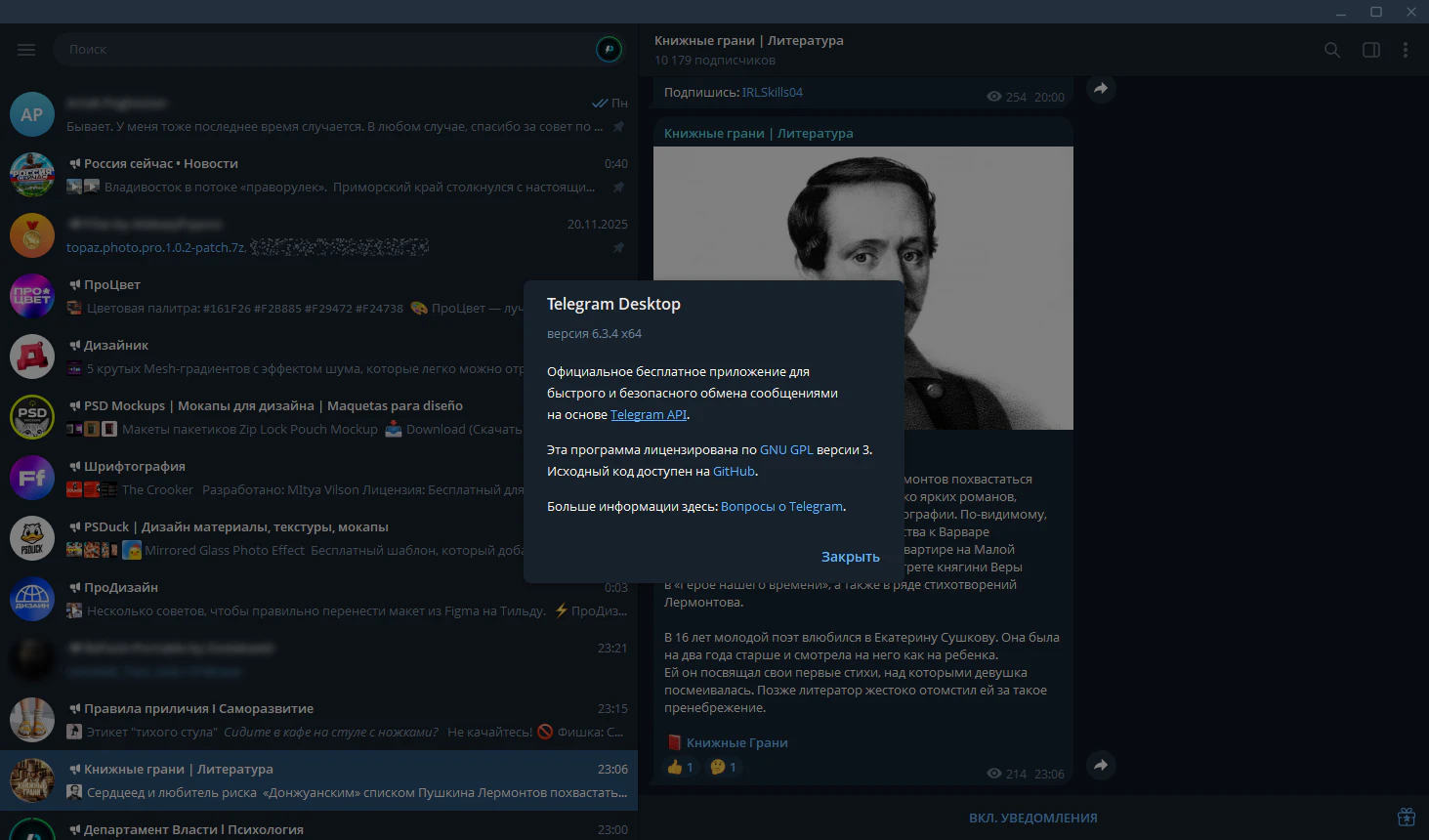Toggle the thumbs up reaction
The width and height of the screenshot is (1429, 840).
(680, 768)
